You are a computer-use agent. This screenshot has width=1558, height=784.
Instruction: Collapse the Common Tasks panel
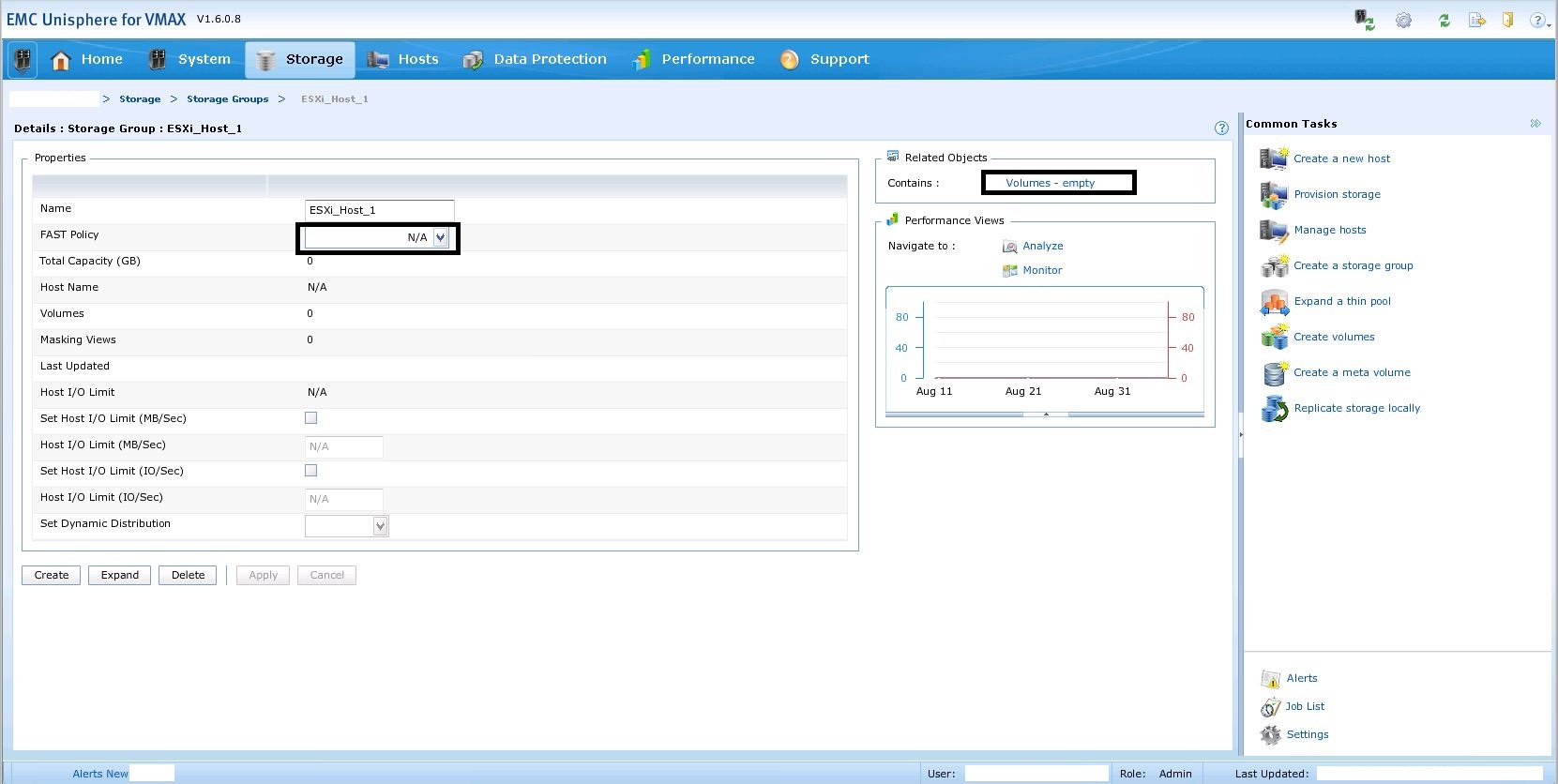click(x=1535, y=124)
